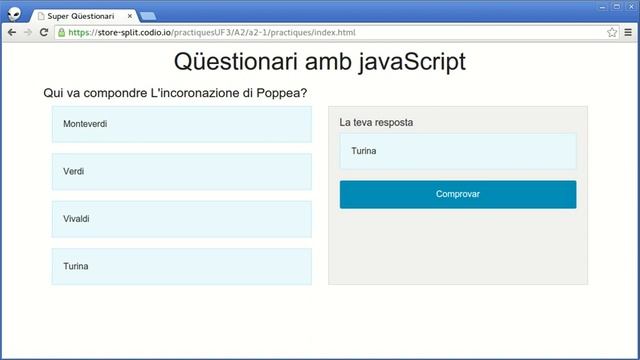Choose the Turina option in the answer list
The width and height of the screenshot is (640, 360).
pos(182,266)
